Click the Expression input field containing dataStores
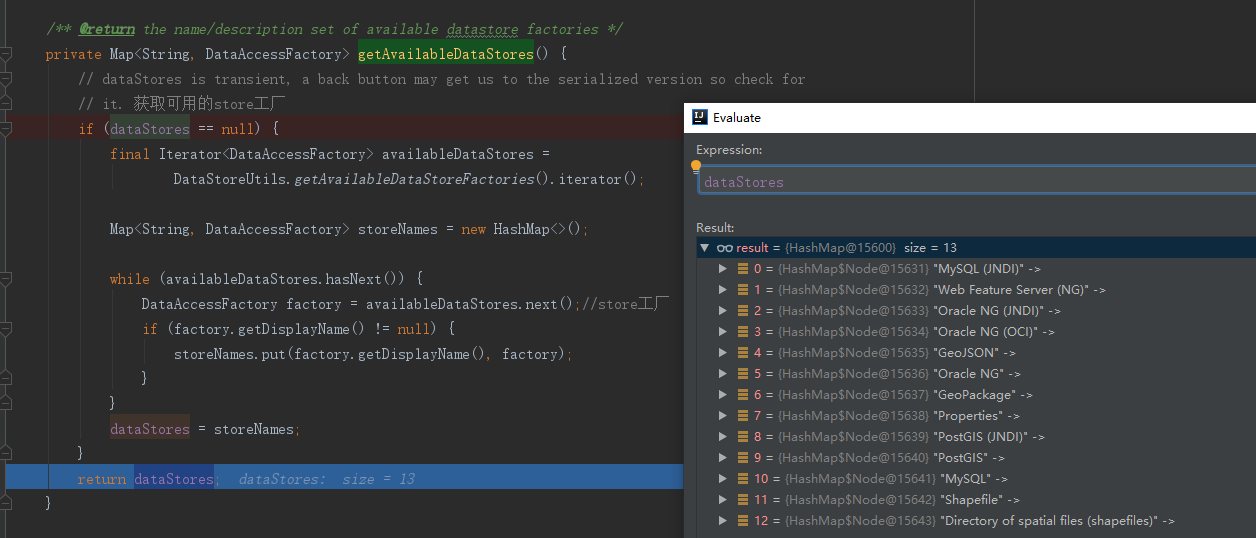Screen dimensions: 1256x538 [x=976, y=182]
